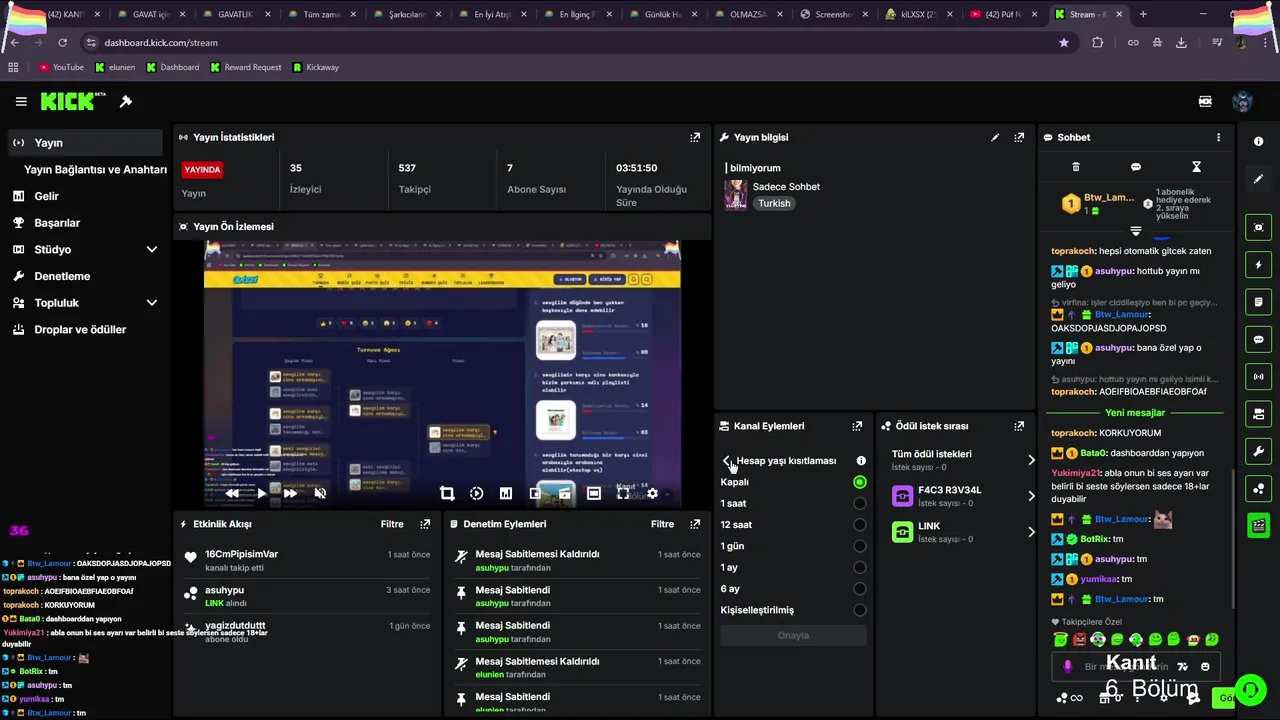Select the 1 saat account age option
The image size is (1280, 720).
(860, 503)
